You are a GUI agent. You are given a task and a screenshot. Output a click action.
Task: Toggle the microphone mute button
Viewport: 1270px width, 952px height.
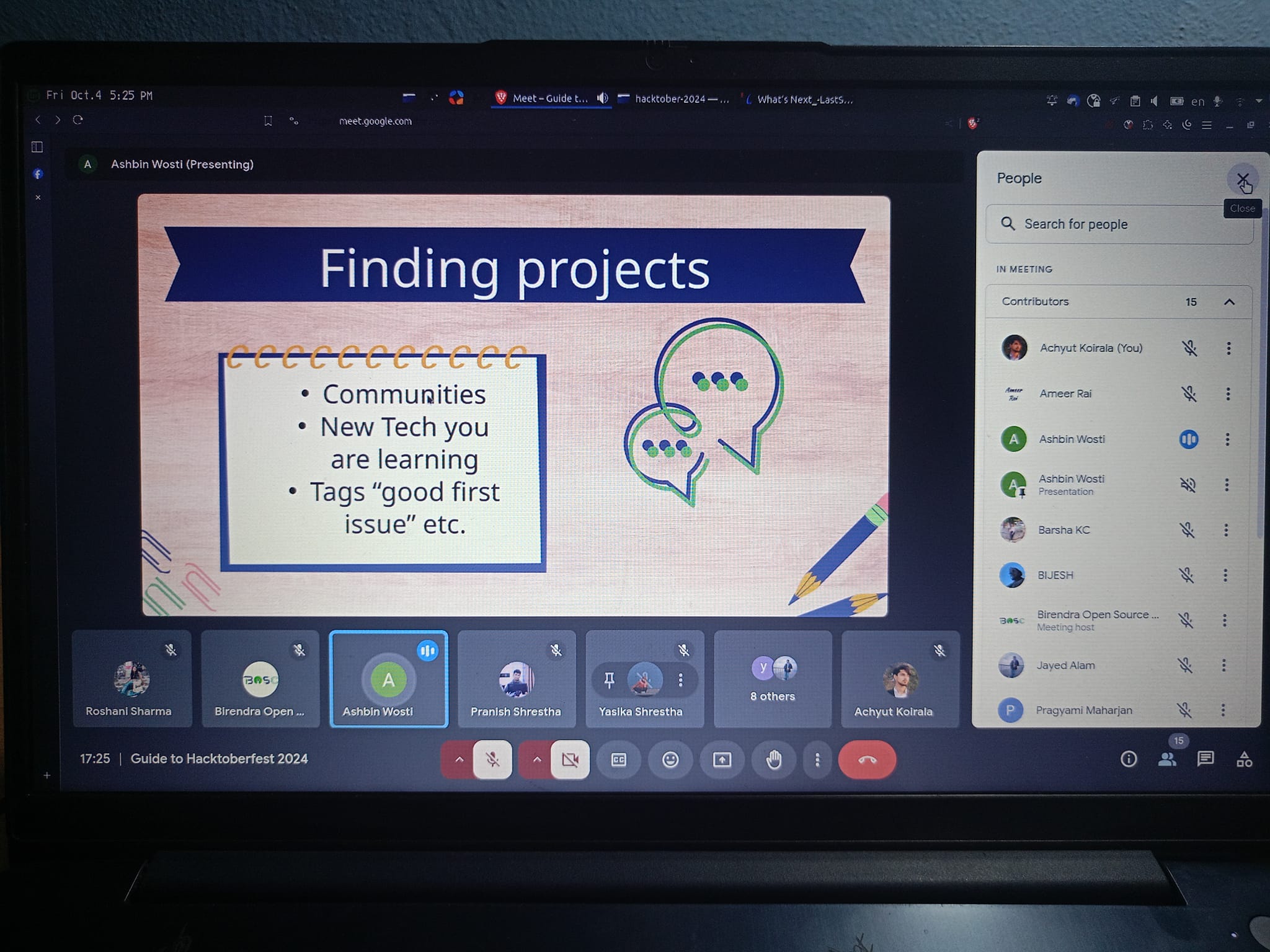[x=493, y=759]
